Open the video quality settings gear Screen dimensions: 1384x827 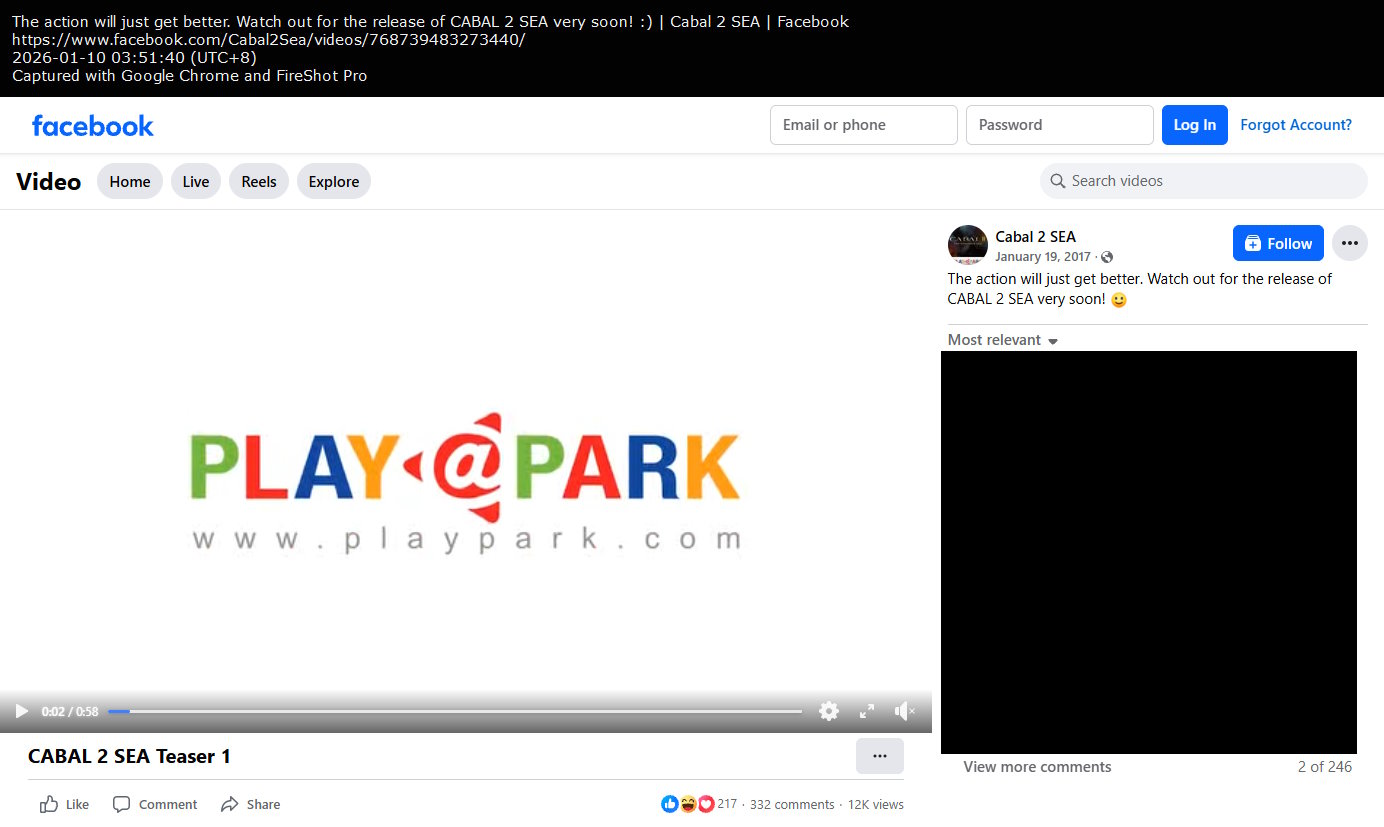pyautogui.click(x=829, y=711)
